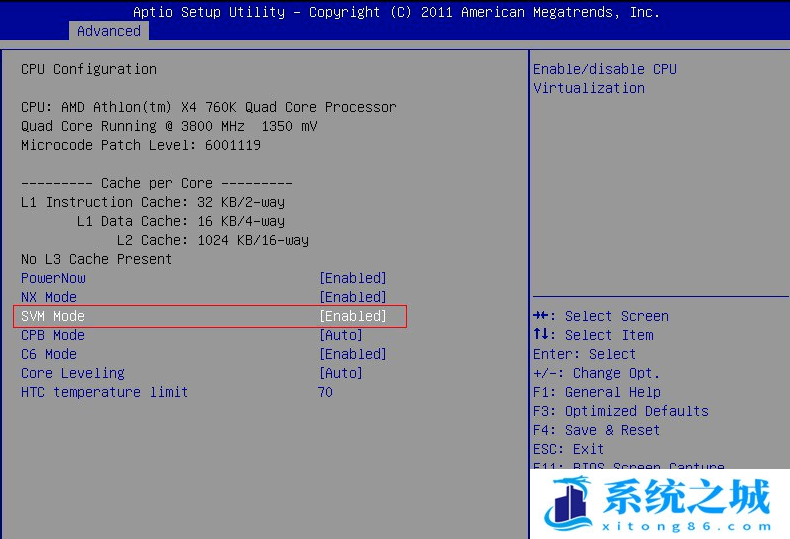Select the CPB Mode setting
Screen dimensions: 790x539
pyautogui.click(x=53, y=335)
